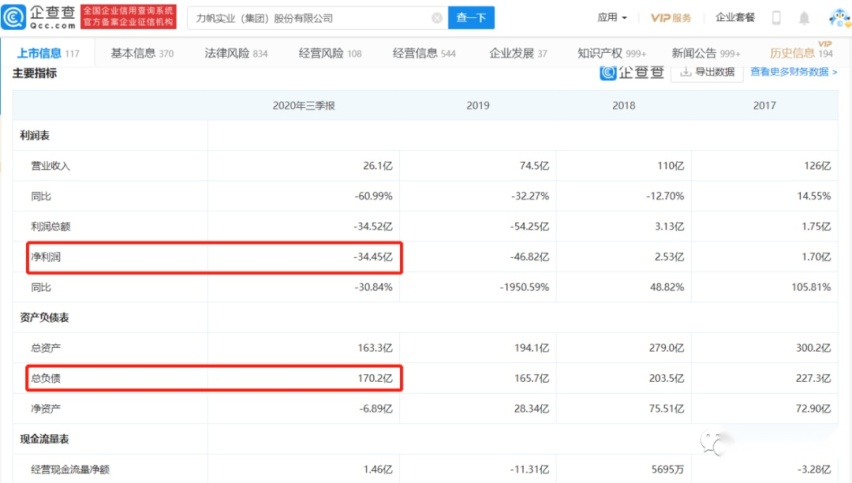Open 查看更多财务数据 link
852x483 pixels.
[x=793, y=72]
